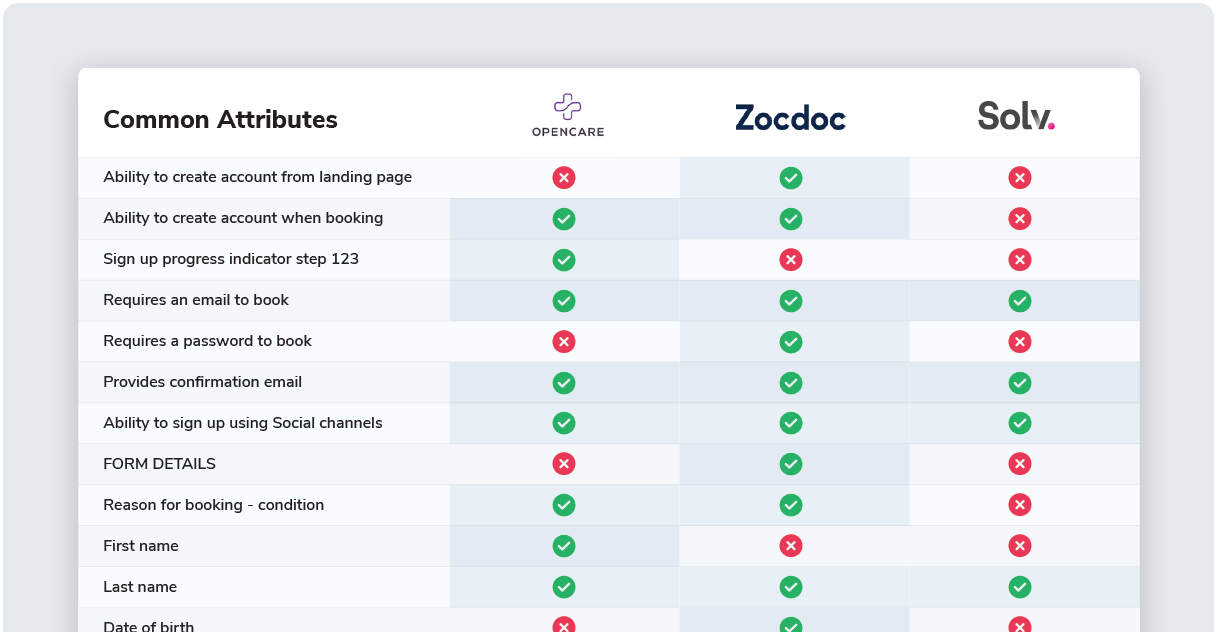
Task: Click Solv's check for sign up using Social channels
Action: click(x=1020, y=423)
